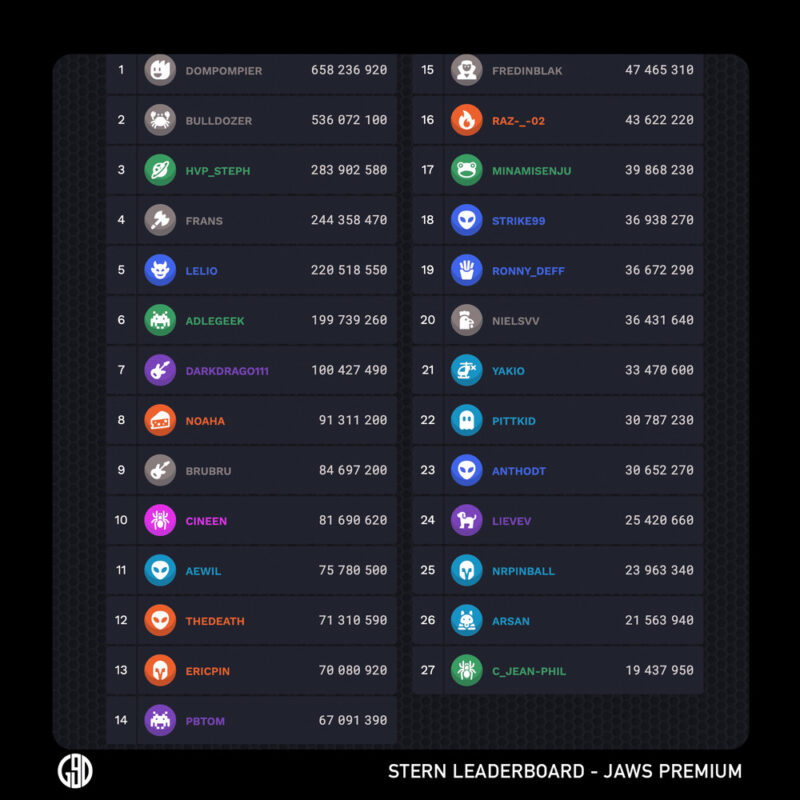The height and width of the screenshot is (800, 800).
Task: Click PITTKID's blue ghost avatar
Action: click(467, 420)
